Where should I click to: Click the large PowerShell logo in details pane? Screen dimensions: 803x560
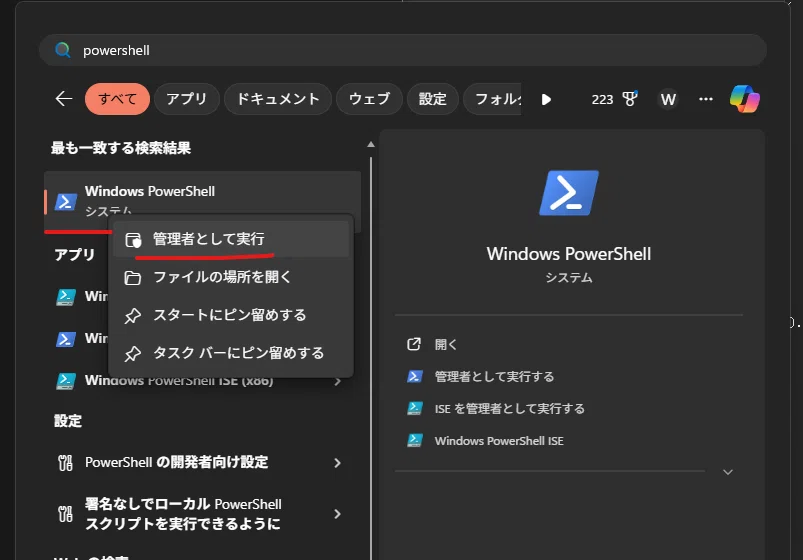click(x=569, y=193)
